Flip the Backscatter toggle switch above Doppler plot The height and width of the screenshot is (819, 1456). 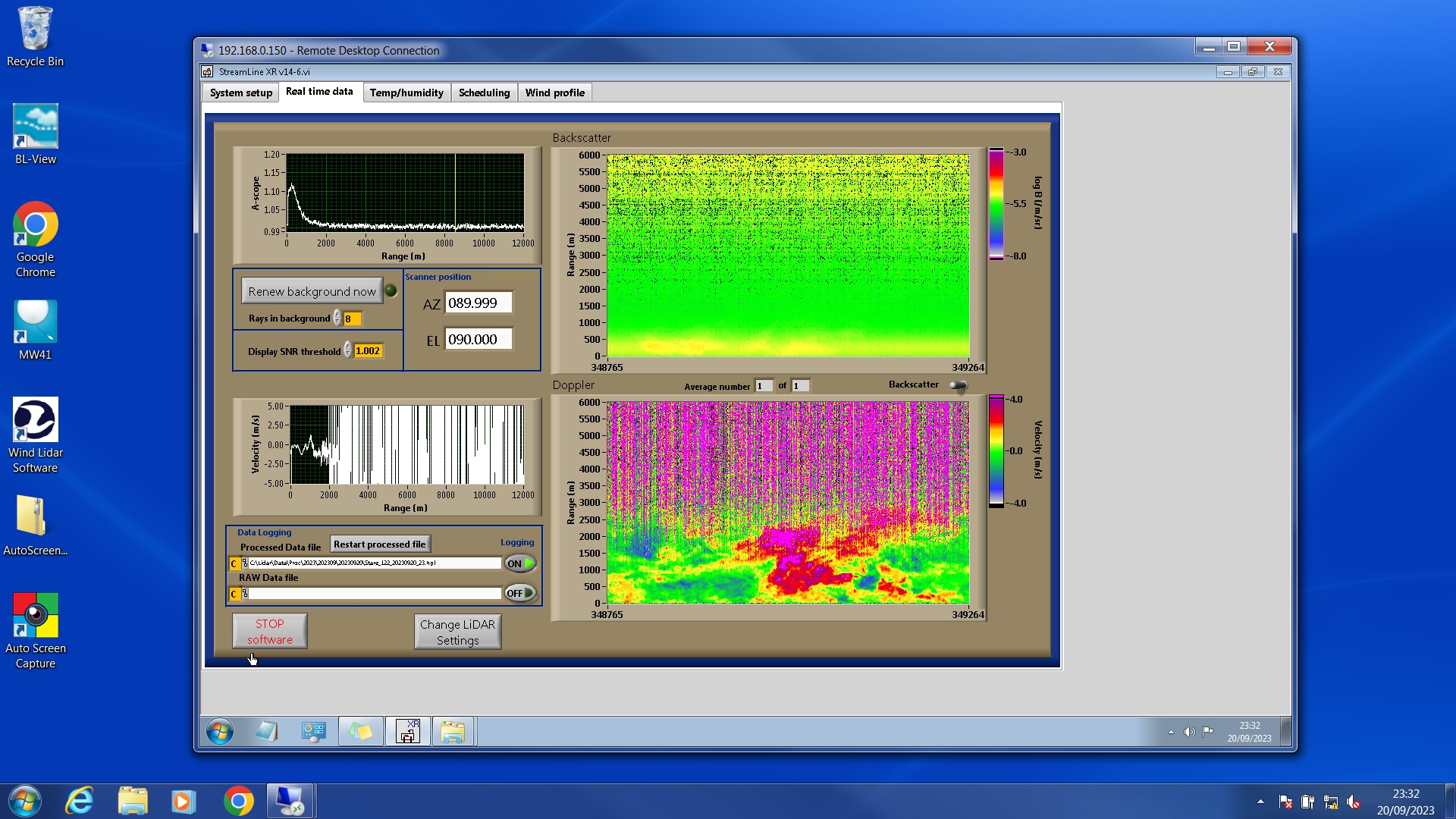959,385
